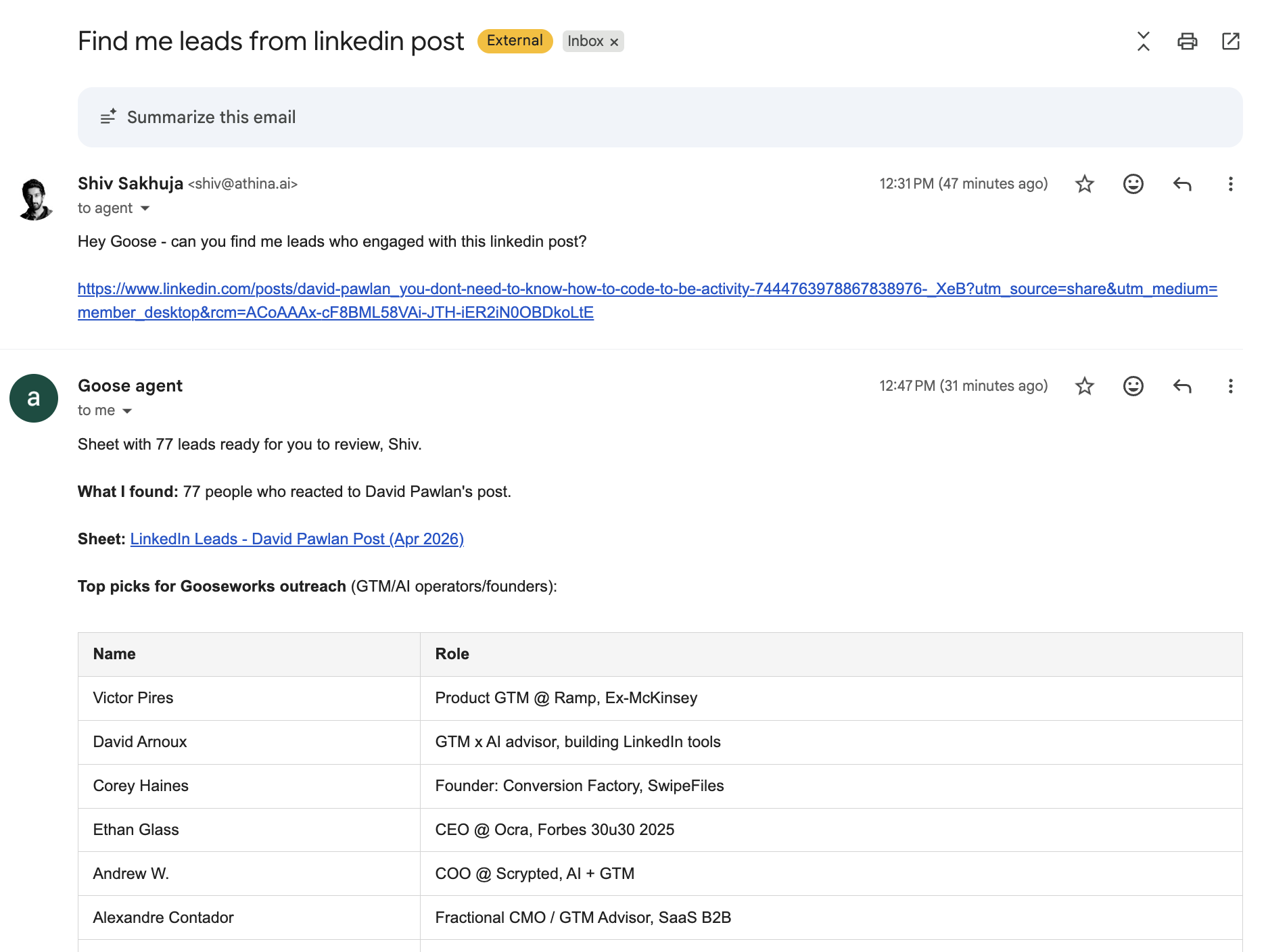Click Shiv Sakhuja's profile photo
This screenshot has width=1266, height=952.
tap(34, 199)
